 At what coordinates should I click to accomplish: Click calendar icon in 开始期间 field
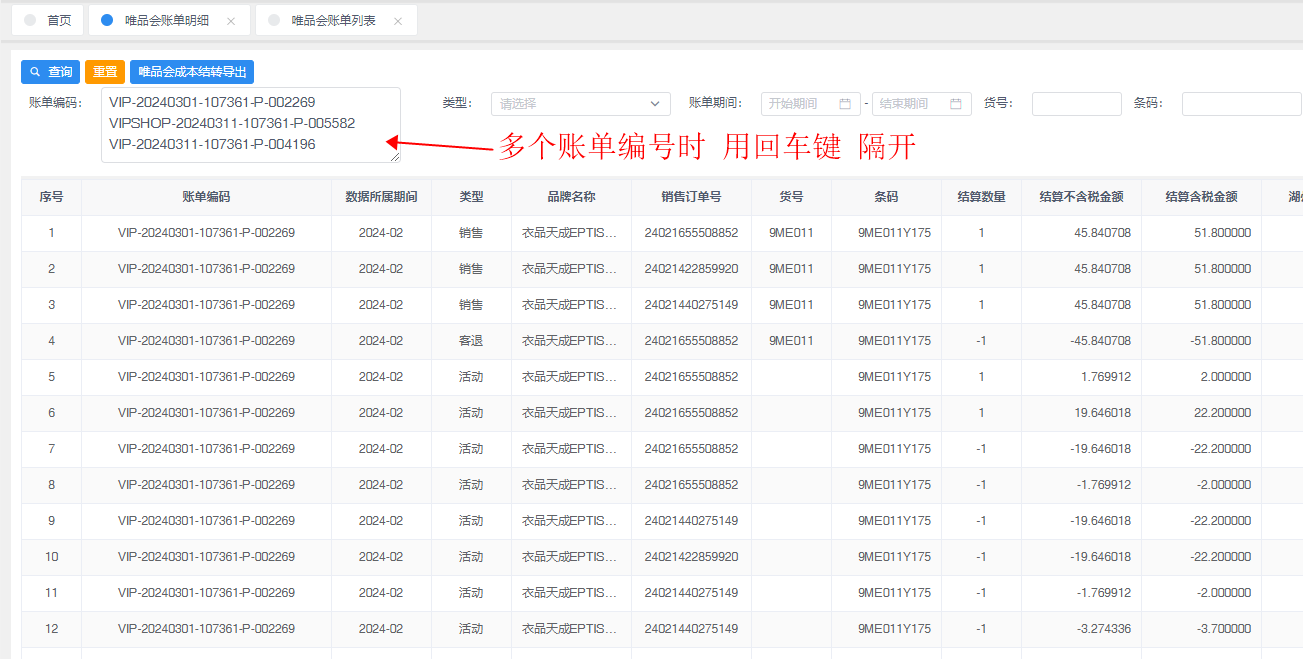point(845,104)
